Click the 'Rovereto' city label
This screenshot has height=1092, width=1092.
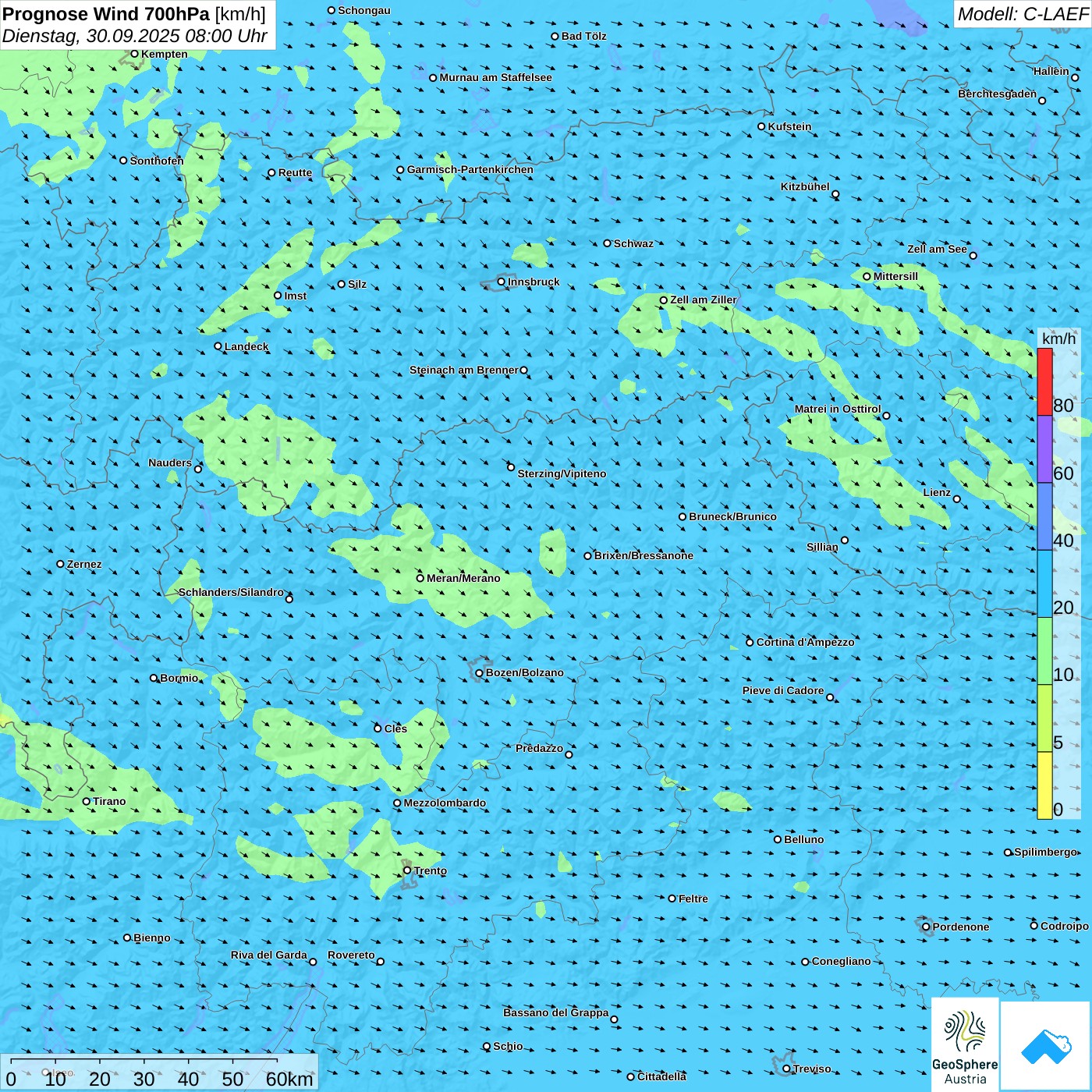click(x=351, y=955)
